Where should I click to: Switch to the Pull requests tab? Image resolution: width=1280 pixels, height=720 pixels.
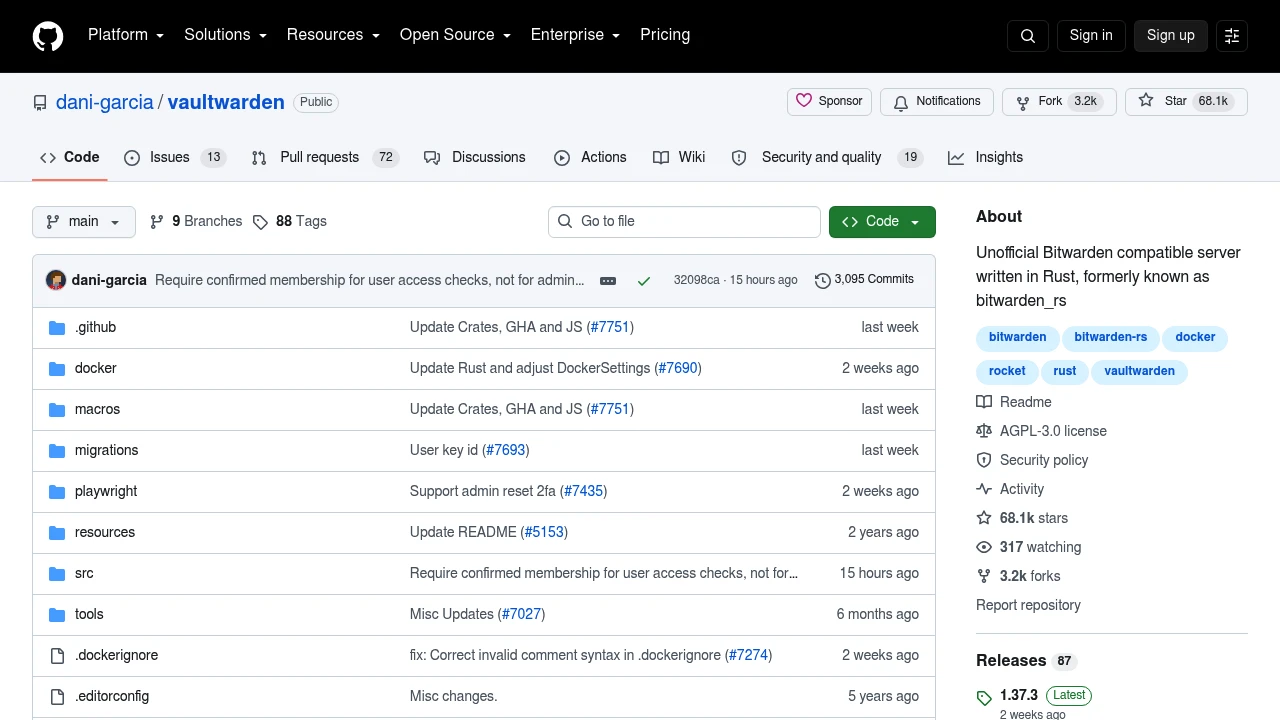[x=325, y=157]
